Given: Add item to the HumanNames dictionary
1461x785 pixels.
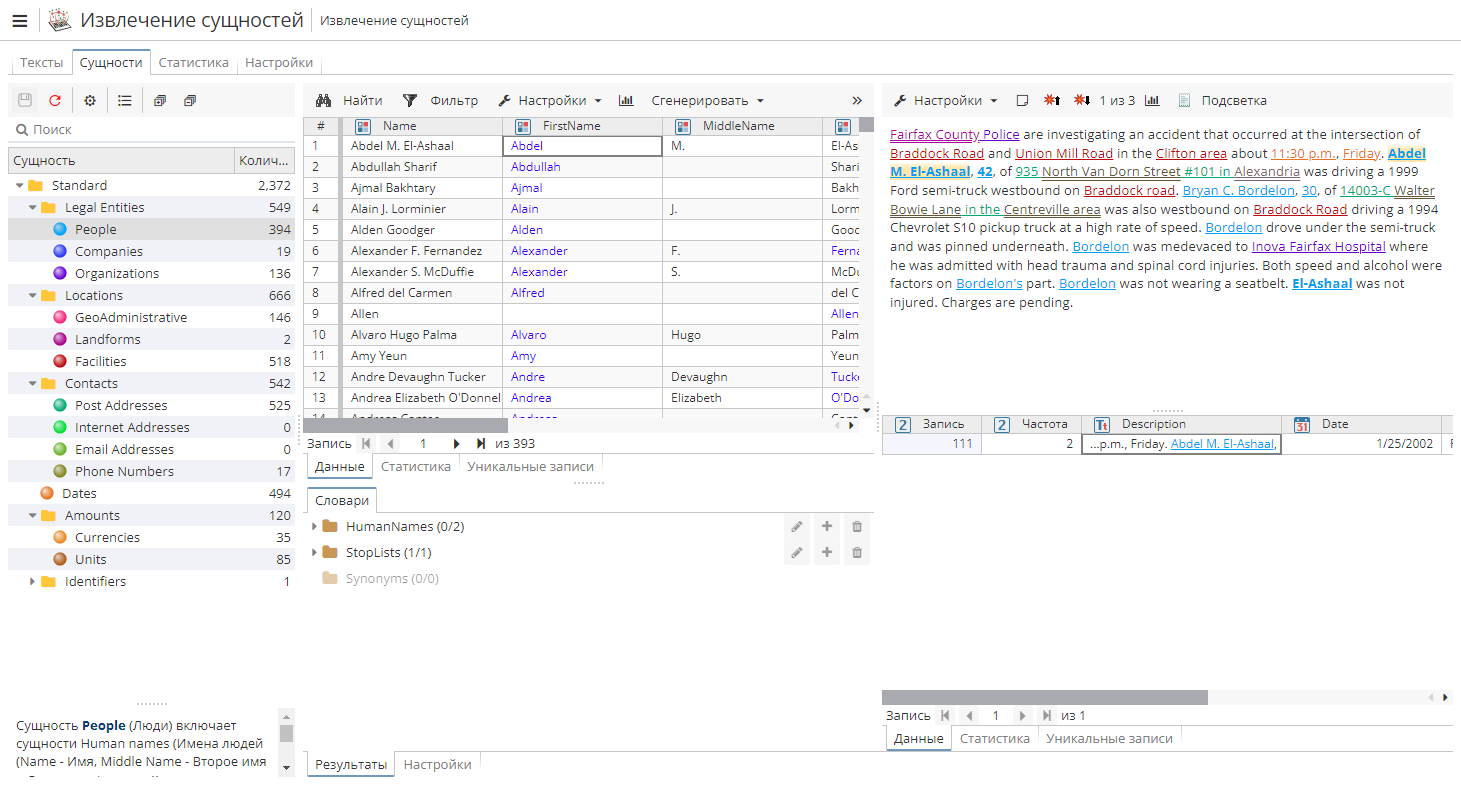Looking at the screenshot, I should point(827,527).
